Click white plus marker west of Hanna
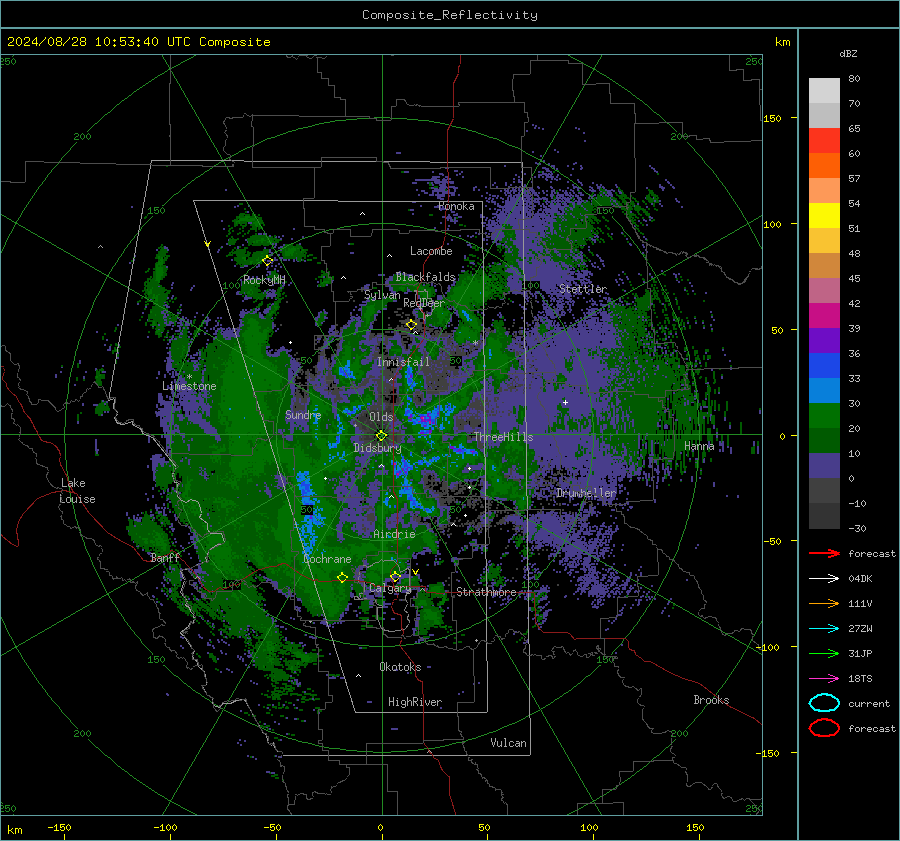 [x=565, y=402]
